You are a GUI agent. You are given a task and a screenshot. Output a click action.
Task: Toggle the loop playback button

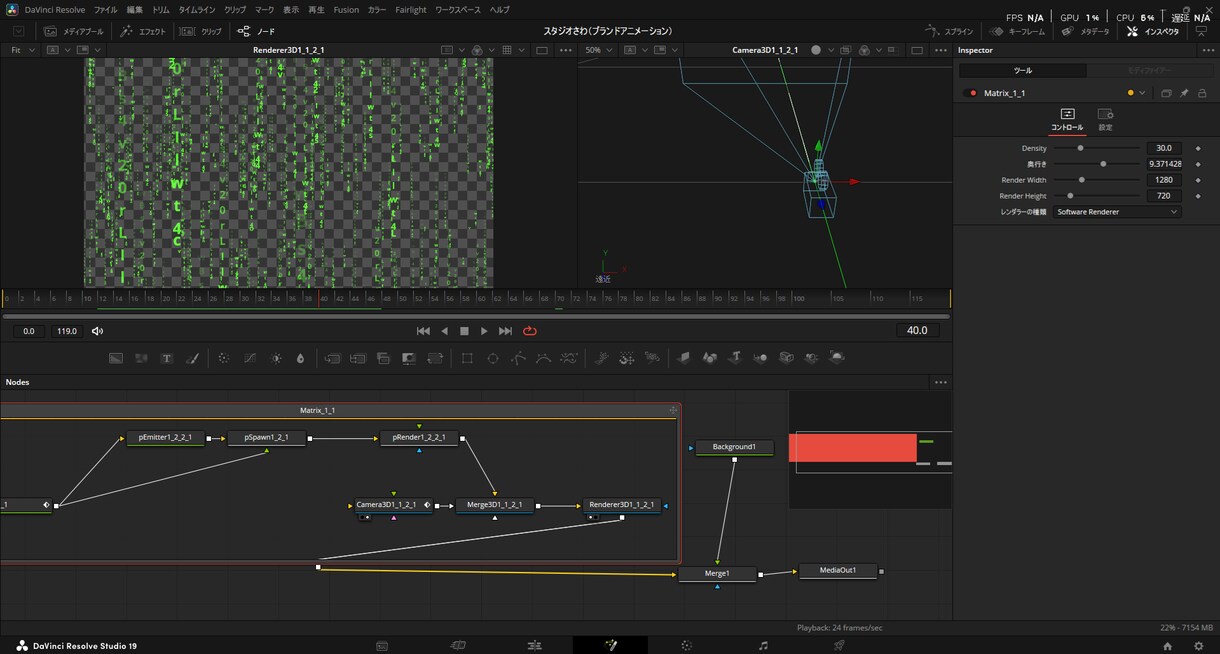(x=530, y=331)
